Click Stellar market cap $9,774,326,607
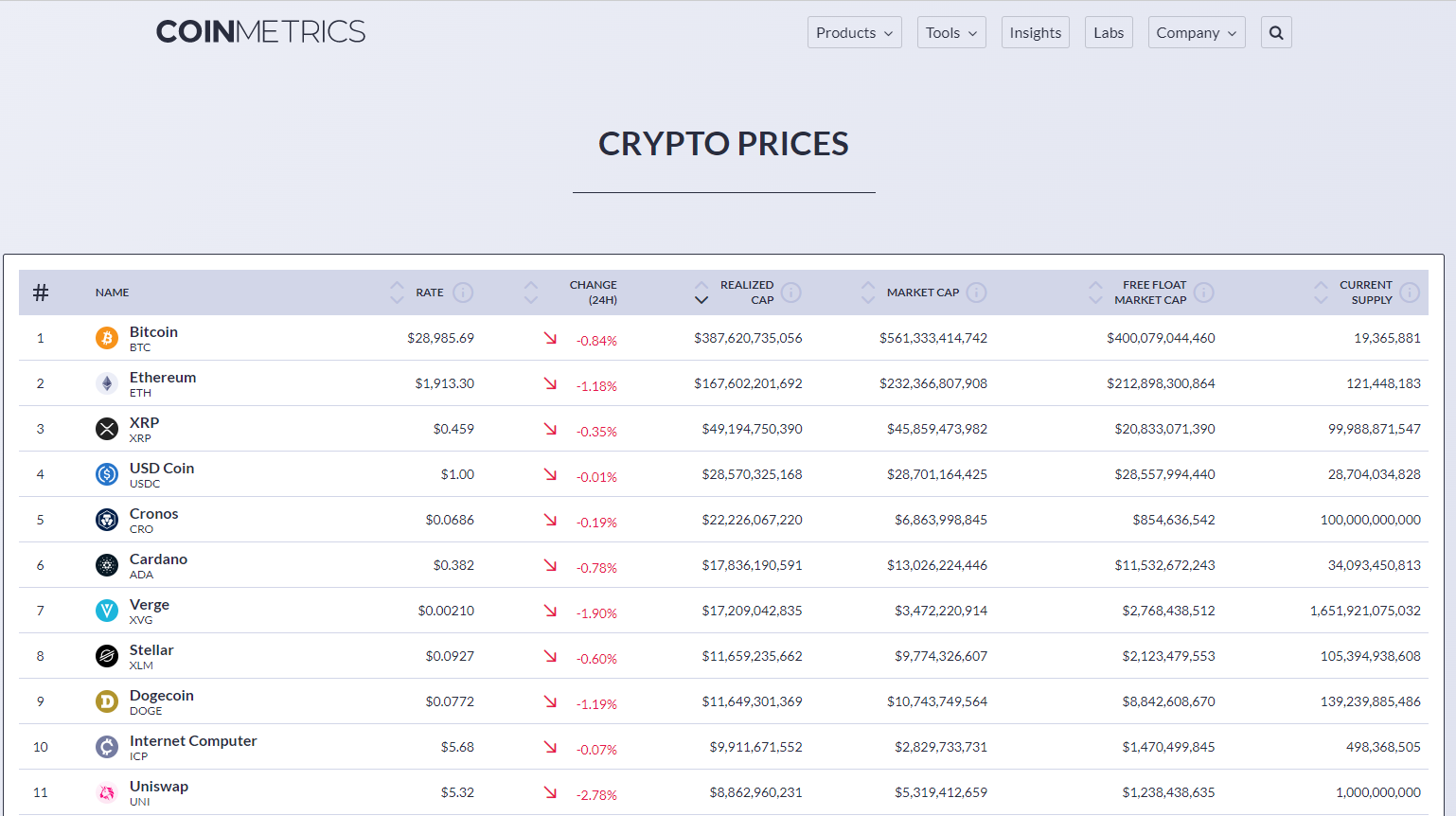1456x816 pixels. pyautogui.click(x=941, y=656)
